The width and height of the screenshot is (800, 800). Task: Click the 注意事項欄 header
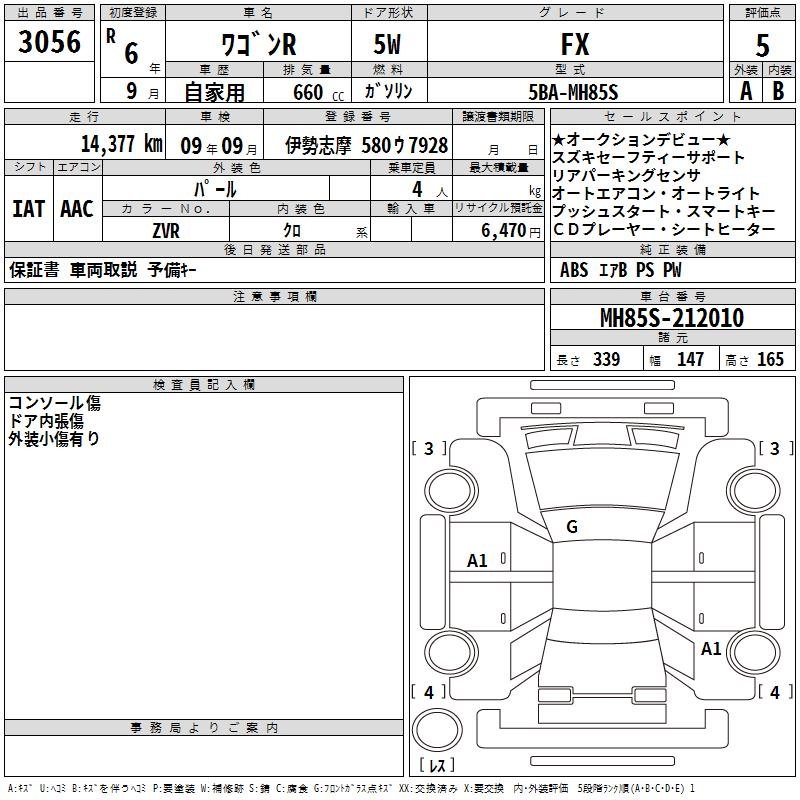(275, 296)
